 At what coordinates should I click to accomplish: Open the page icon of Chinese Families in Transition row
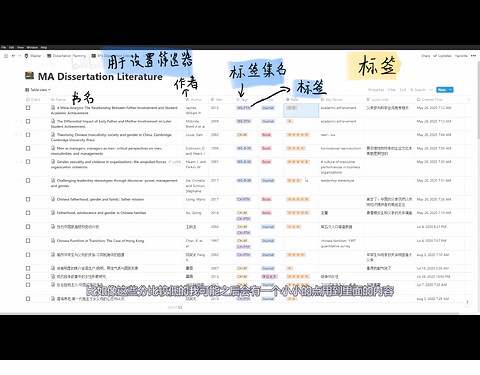(x=53, y=241)
